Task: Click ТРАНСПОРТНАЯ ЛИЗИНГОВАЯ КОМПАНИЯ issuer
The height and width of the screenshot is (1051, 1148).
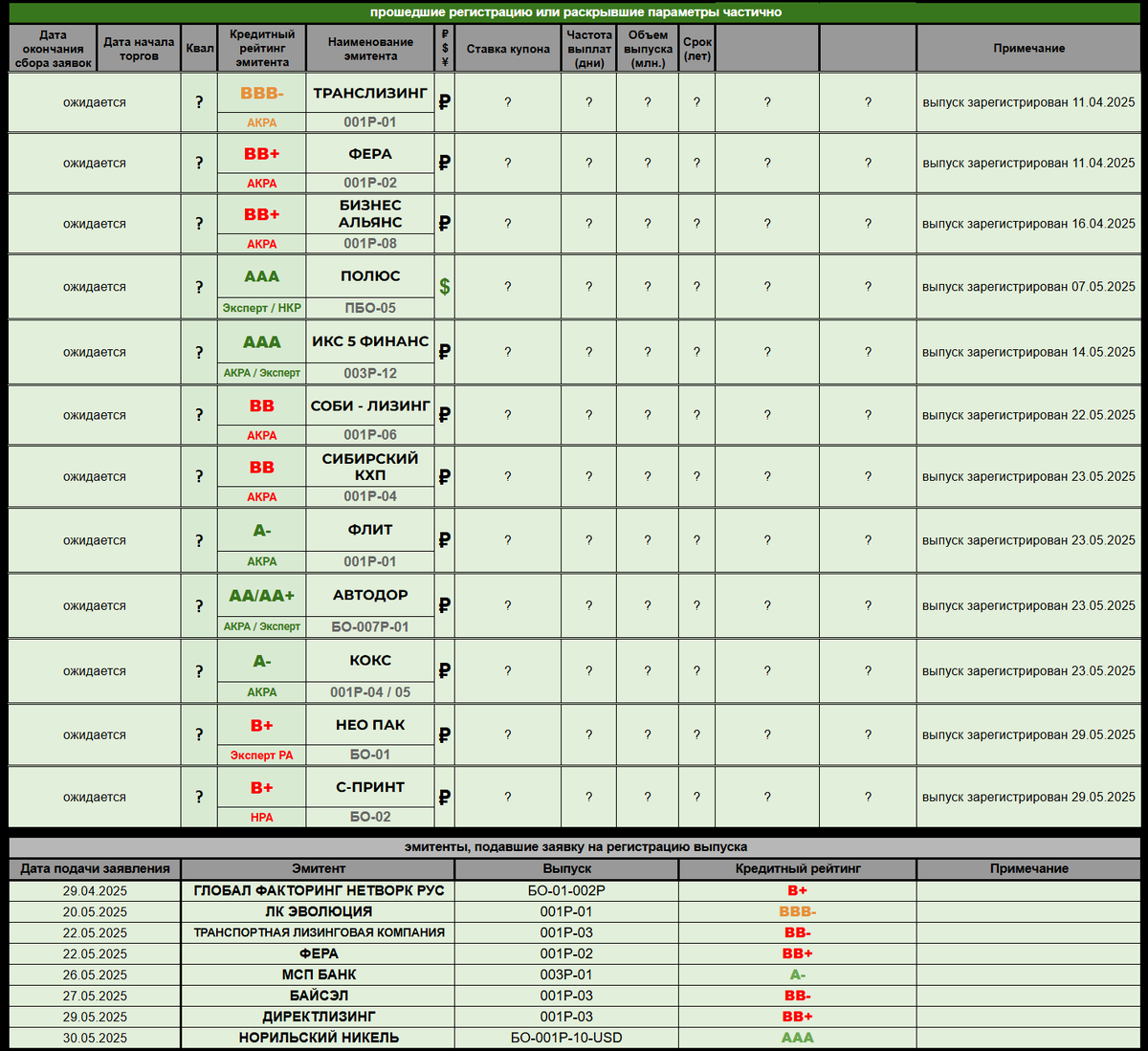Action: (x=319, y=932)
